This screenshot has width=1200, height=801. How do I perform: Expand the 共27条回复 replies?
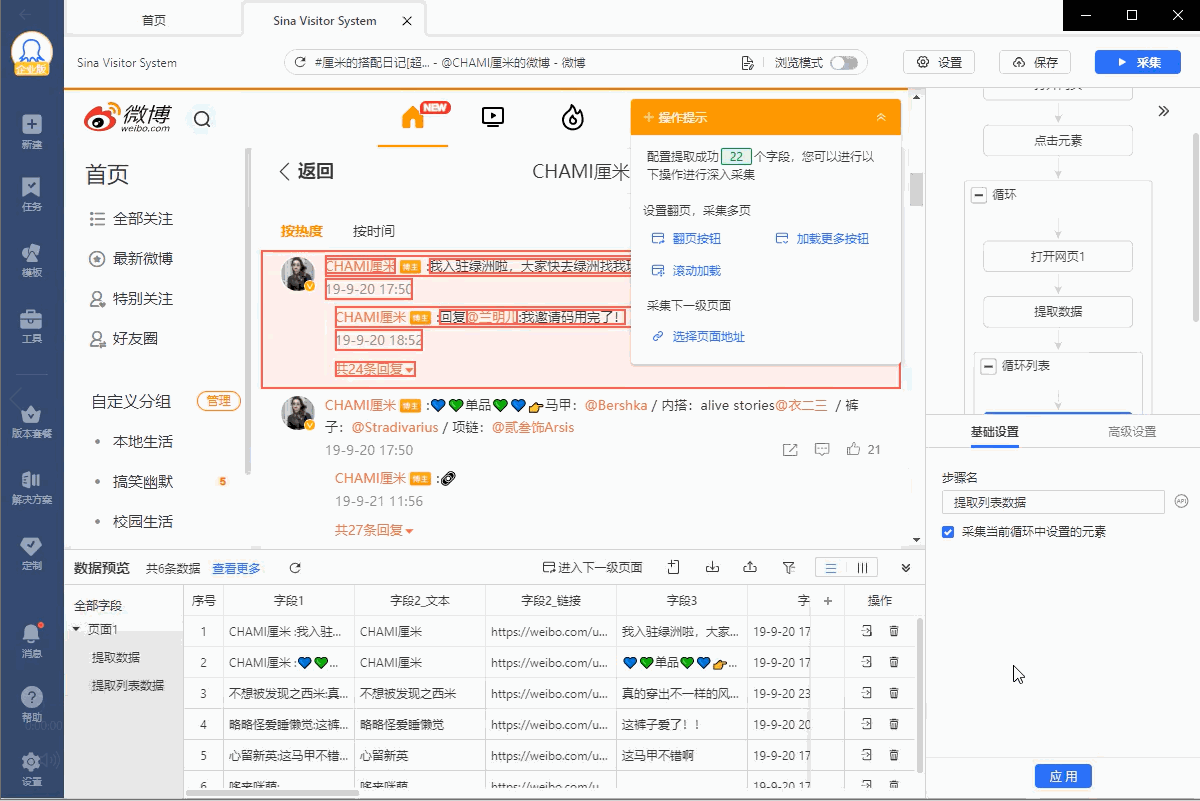pyautogui.click(x=374, y=530)
